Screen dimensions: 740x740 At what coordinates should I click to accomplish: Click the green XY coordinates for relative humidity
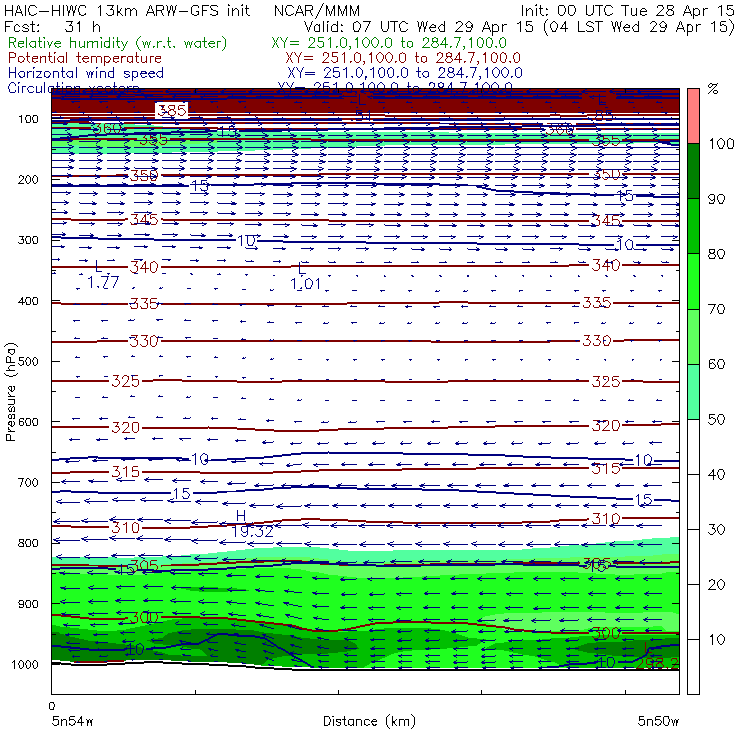click(389, 43)
